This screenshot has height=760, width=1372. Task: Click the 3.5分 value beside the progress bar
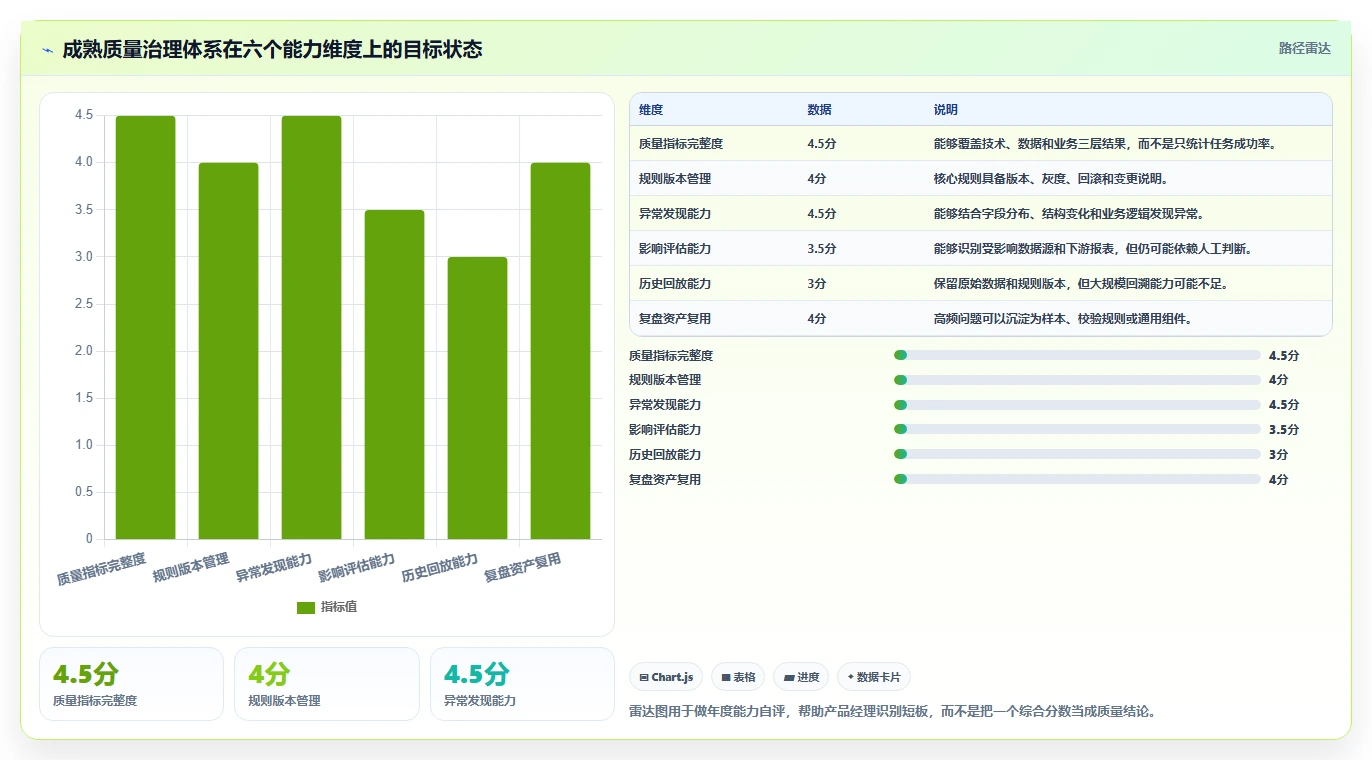point(1284,430)
